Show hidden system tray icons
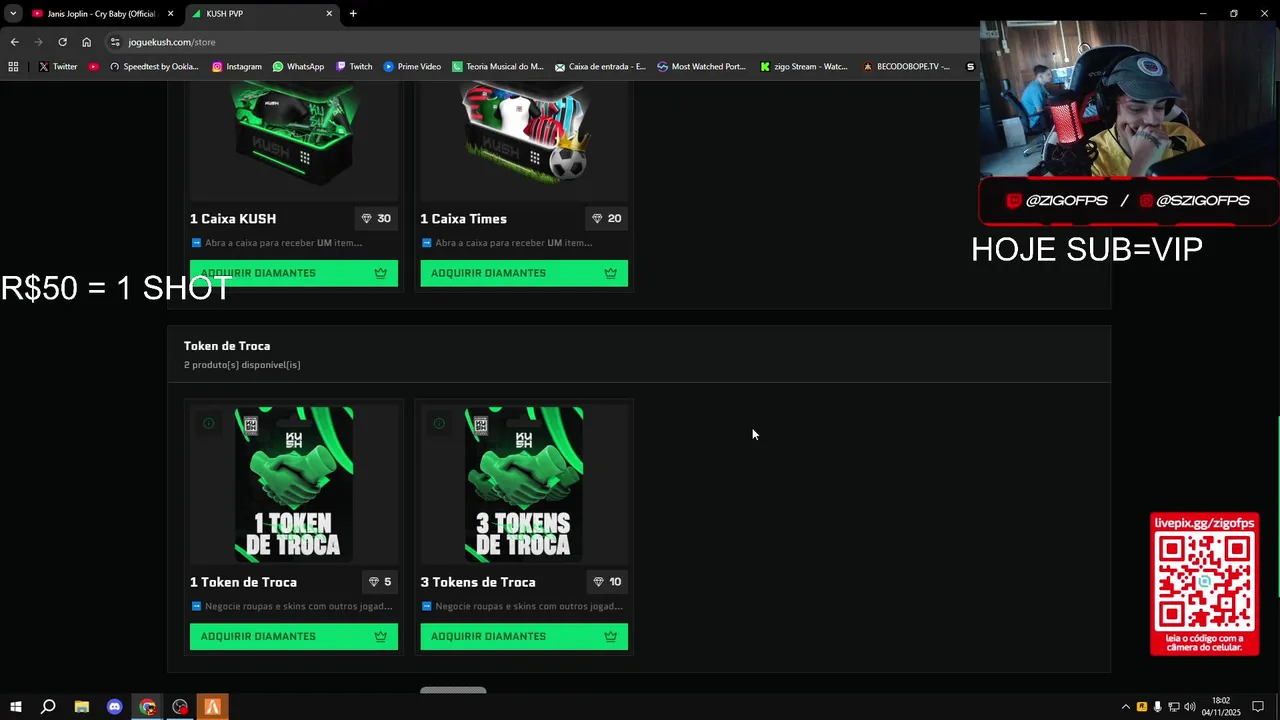Viewport: 1280px width, 720px height. click(x=1126, y=707)
